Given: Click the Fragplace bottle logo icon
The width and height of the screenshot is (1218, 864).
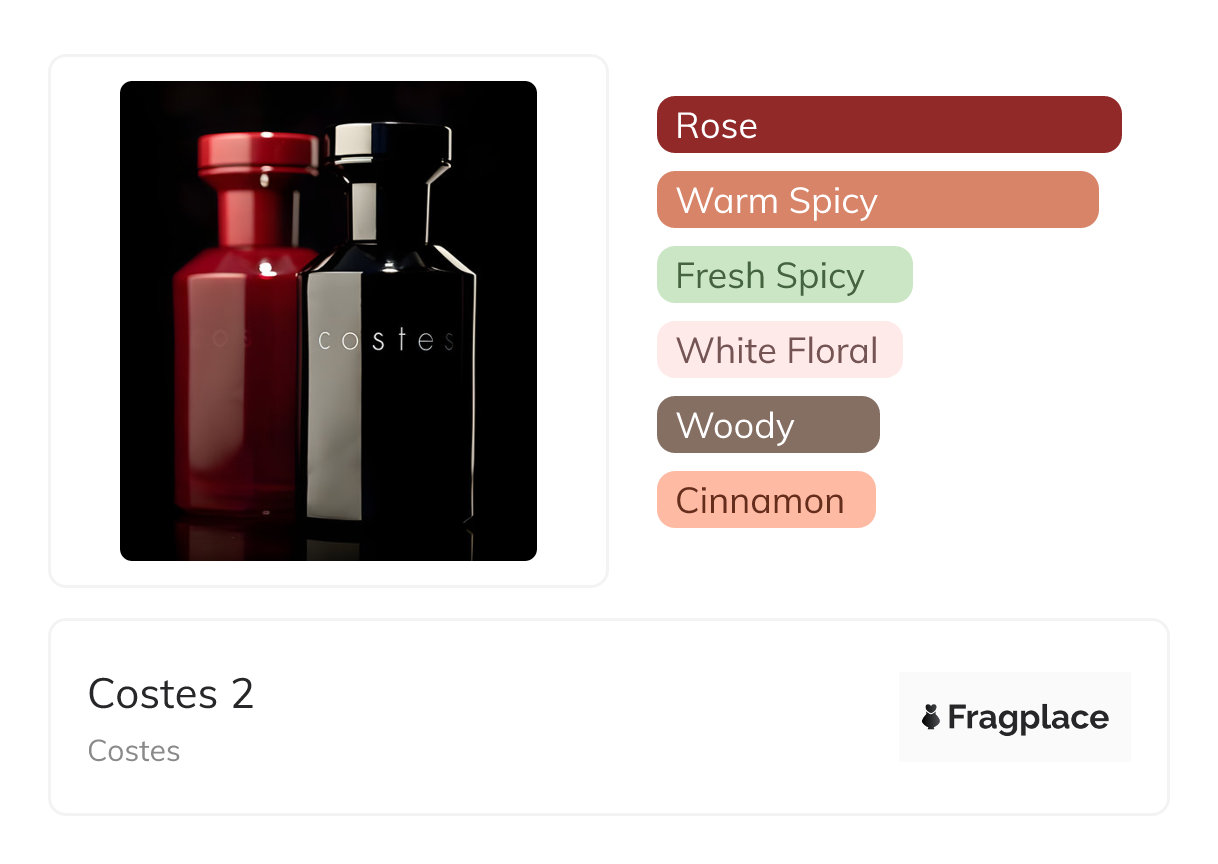Looking at the screenshot, I should pyautogui.click(x=931, y=717).
